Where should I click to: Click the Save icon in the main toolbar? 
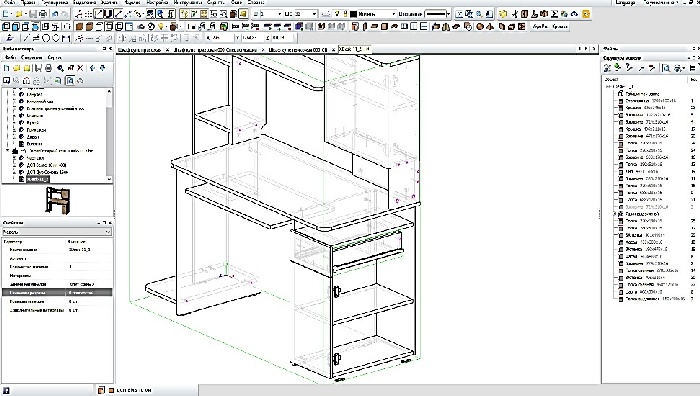[33, 14]
